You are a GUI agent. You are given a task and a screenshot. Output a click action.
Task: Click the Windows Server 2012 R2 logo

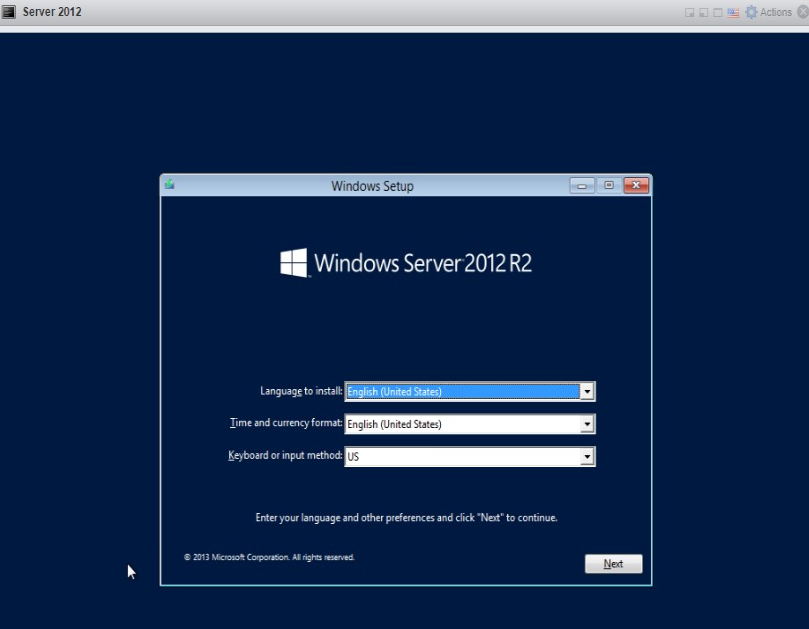406,263
